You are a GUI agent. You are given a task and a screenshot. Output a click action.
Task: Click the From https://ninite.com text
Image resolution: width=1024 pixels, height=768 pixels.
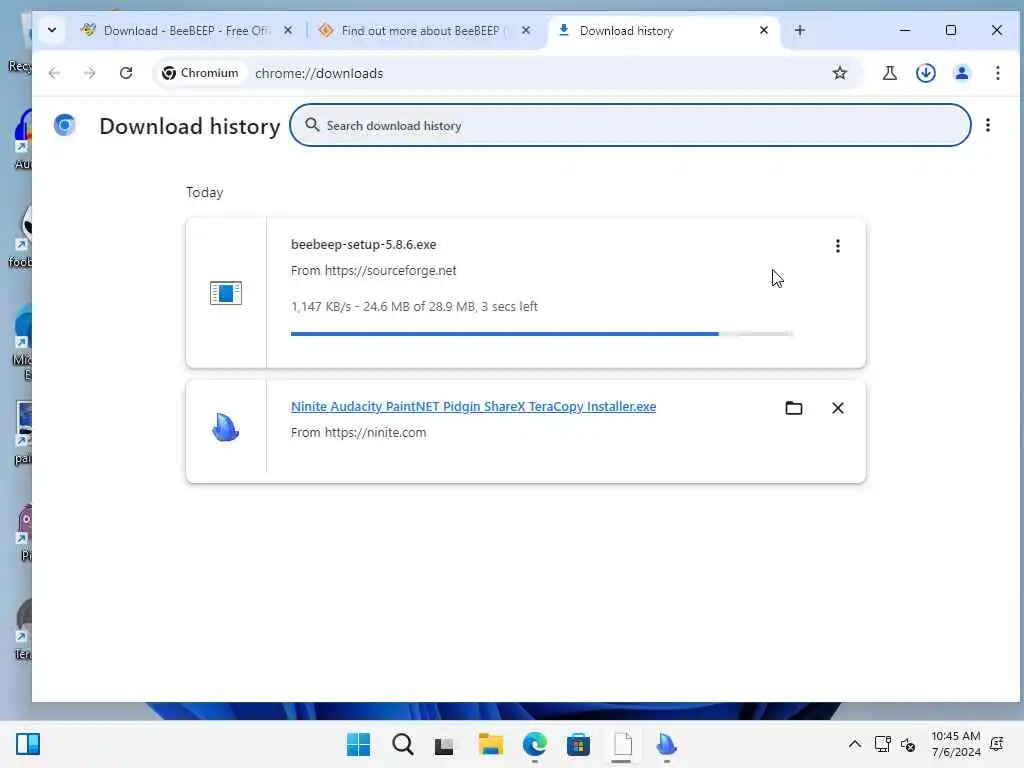coord(359,432)
